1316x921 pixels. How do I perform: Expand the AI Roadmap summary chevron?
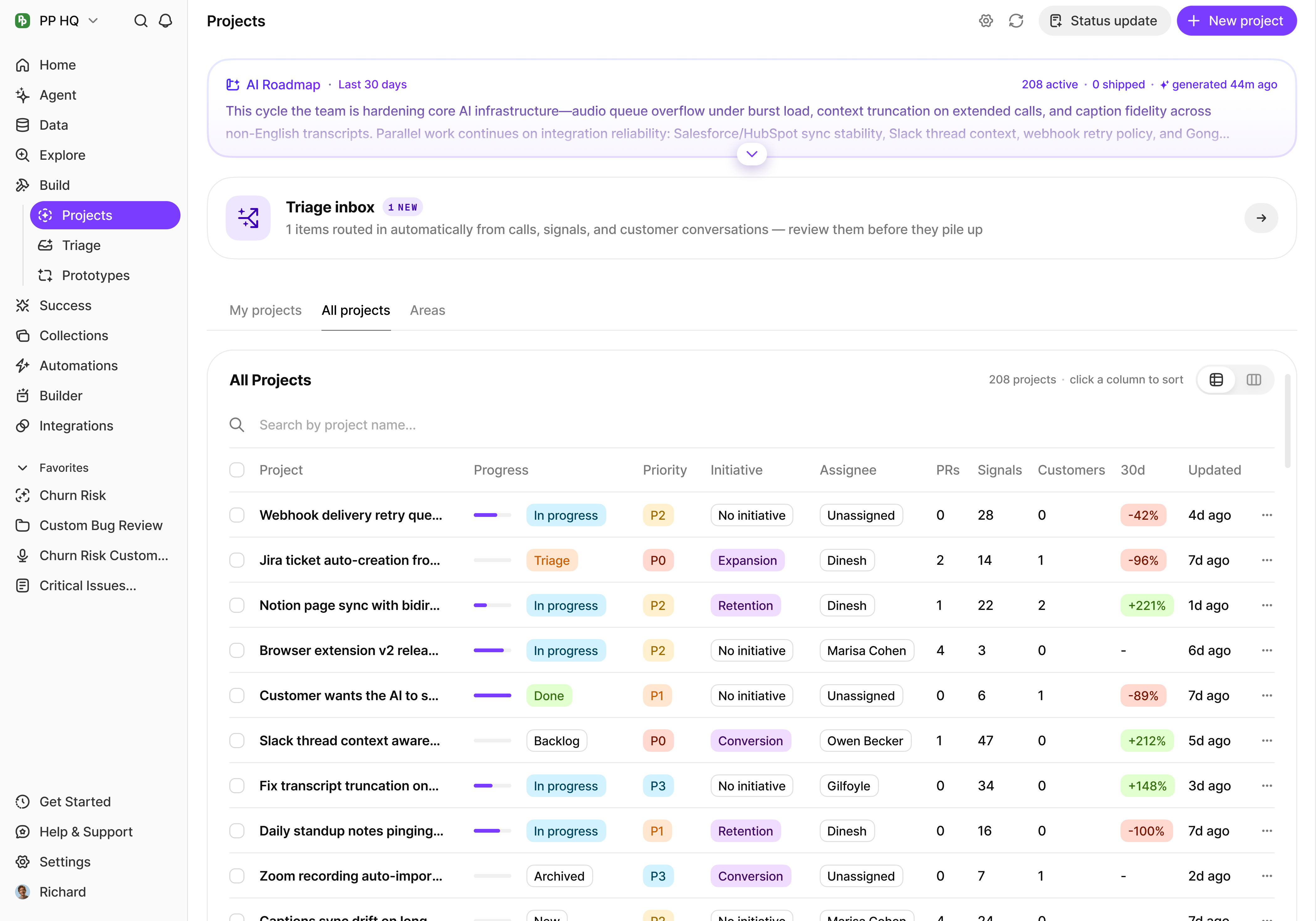(x=751, y=154)
